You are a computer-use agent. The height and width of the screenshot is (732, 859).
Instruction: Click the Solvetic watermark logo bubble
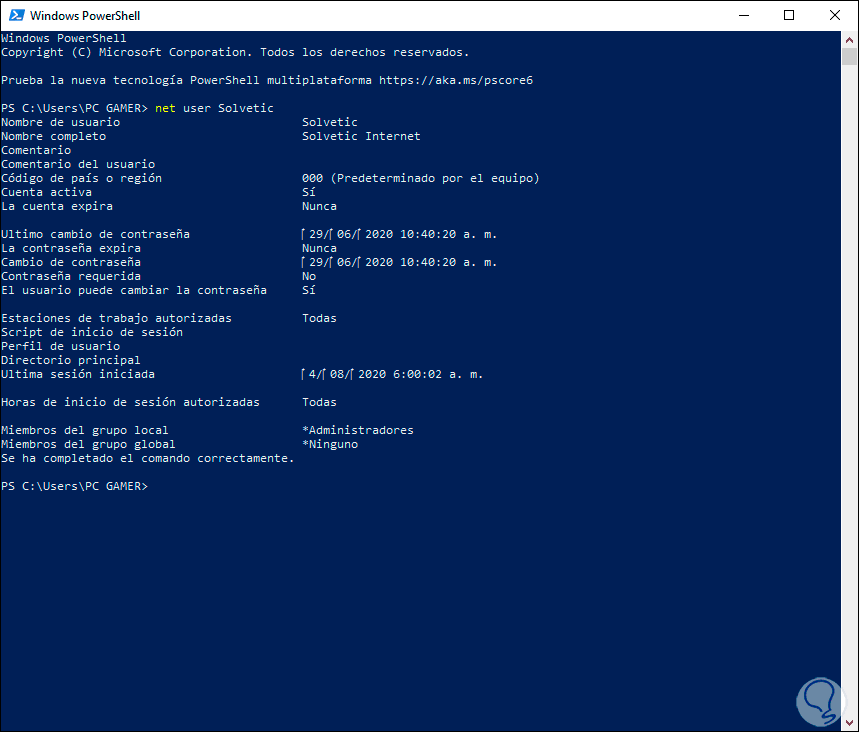[x=820, y=701]
